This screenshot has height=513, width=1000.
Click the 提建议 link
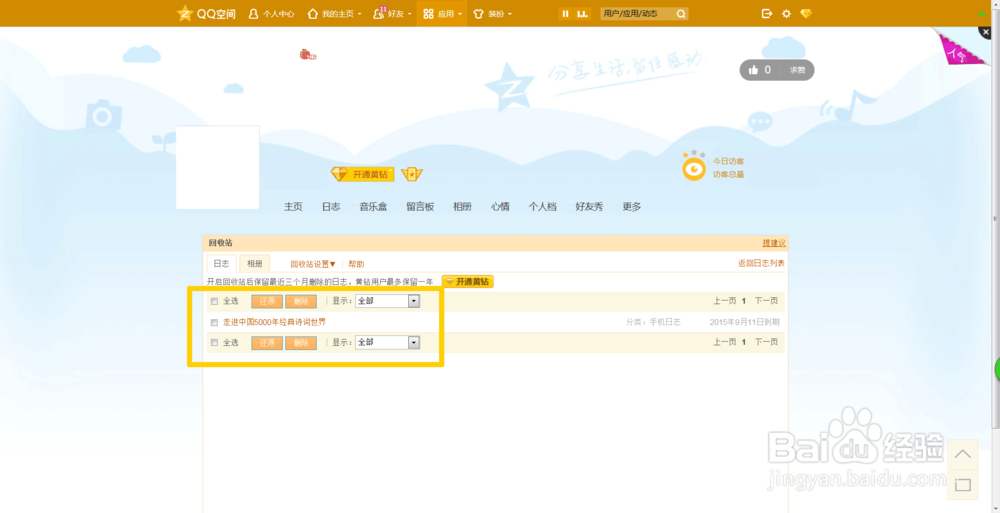coord(774,243)
